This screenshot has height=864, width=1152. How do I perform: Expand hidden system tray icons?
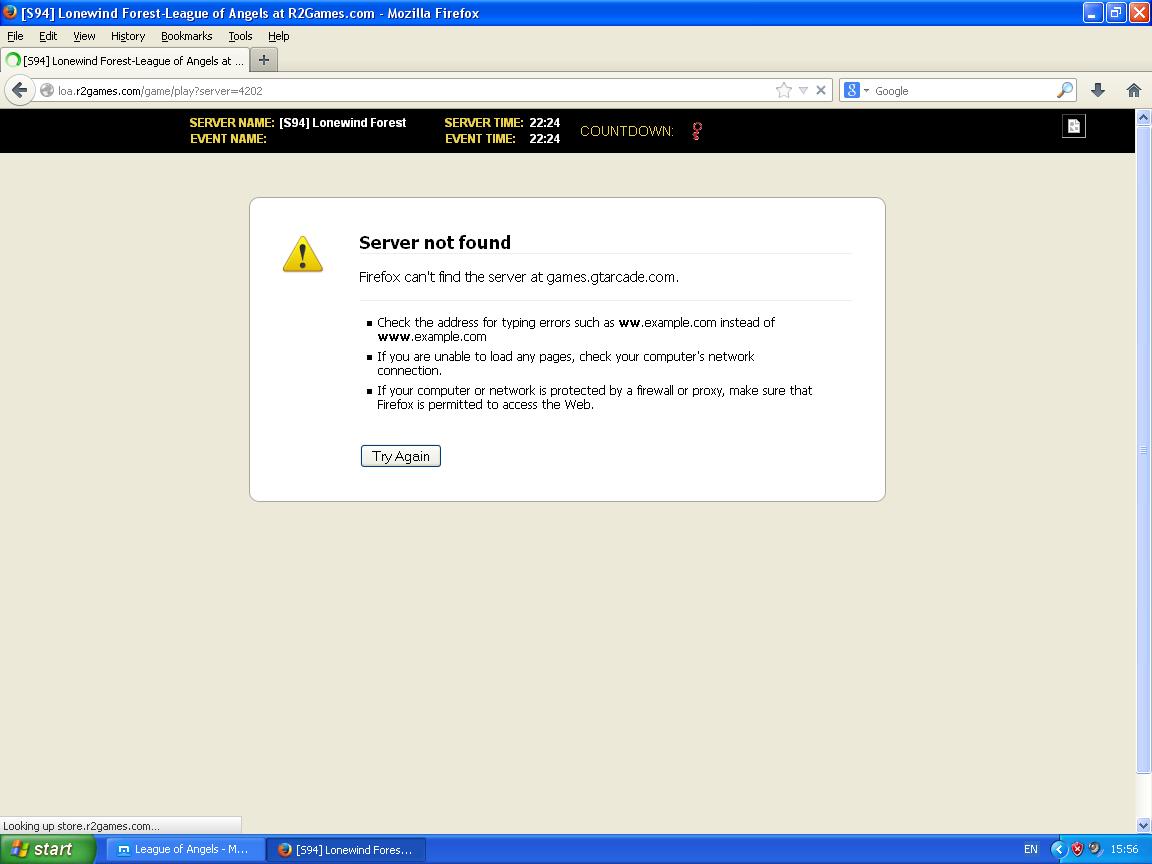pyautogui.click(x=1058, y=849)
